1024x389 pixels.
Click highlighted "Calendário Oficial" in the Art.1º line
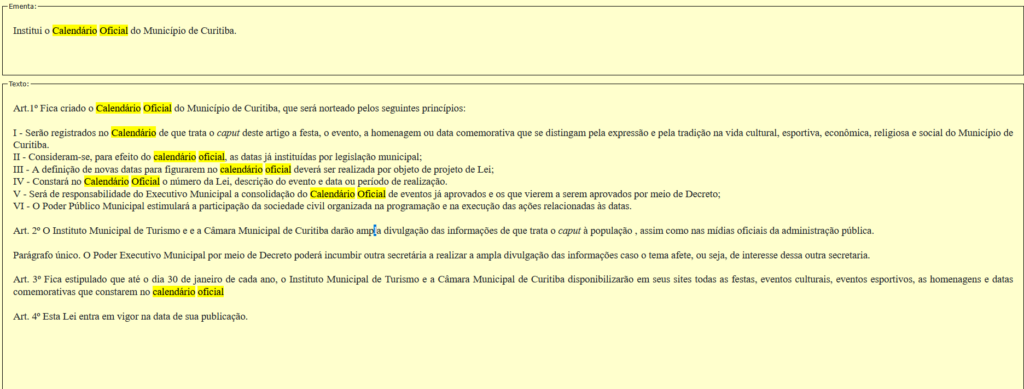[x=134, y=108]
